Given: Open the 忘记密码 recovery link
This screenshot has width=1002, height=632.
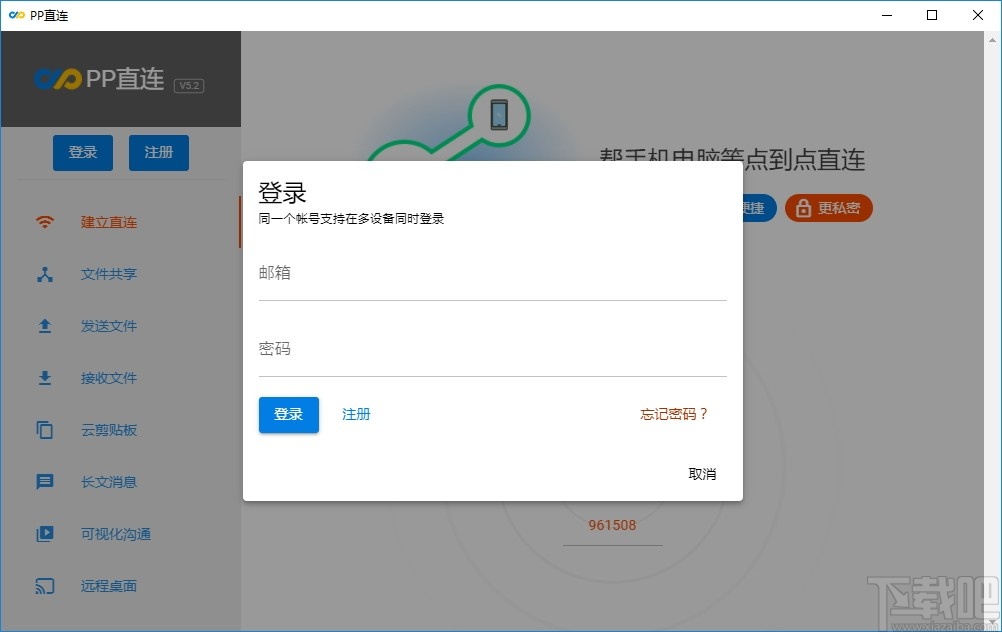Looking at the screenshot, I should click(673, 413).
